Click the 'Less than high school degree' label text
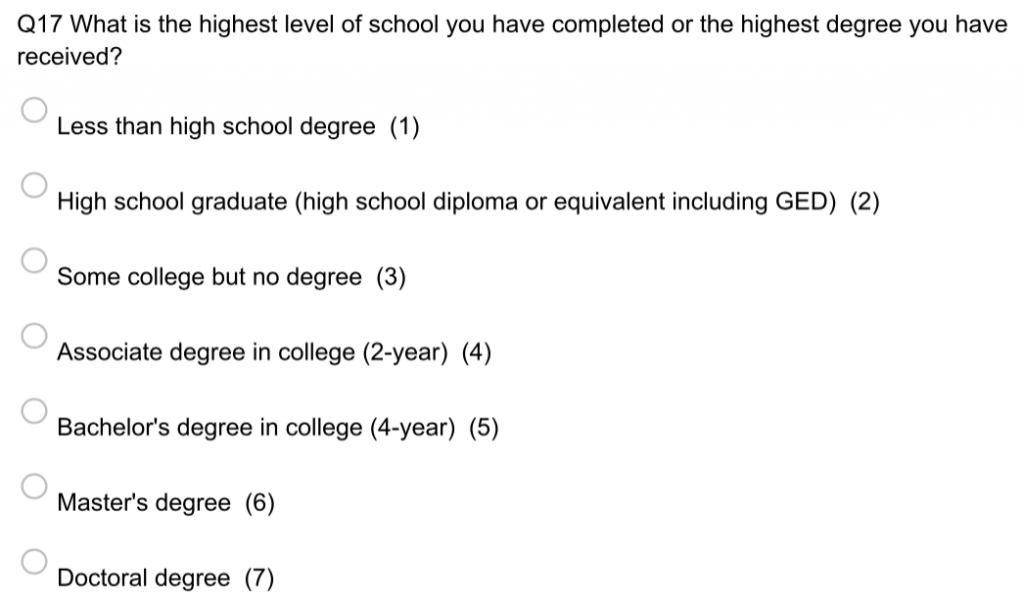The height and width of the screenshot is (601, 1024). pyautogui.click(x=216, y=127)
